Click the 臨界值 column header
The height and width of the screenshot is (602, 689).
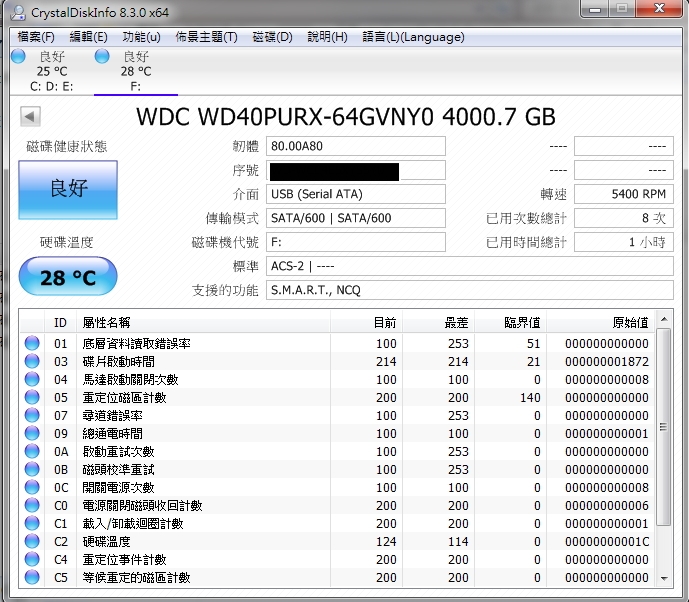(x=510, y=323)
